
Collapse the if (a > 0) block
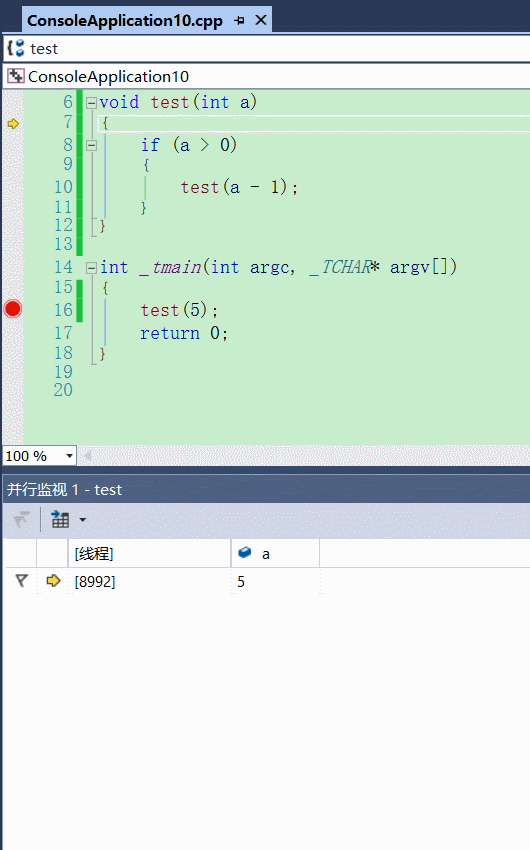pyautogui.click(x=92, y=145)
